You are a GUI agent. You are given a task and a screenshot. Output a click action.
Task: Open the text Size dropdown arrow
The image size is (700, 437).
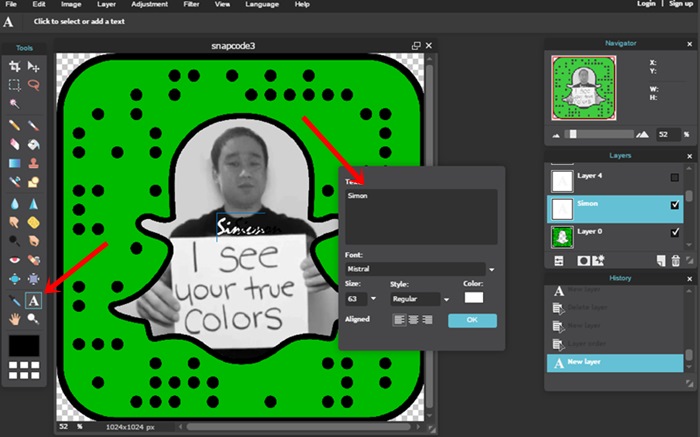[373, 299]
